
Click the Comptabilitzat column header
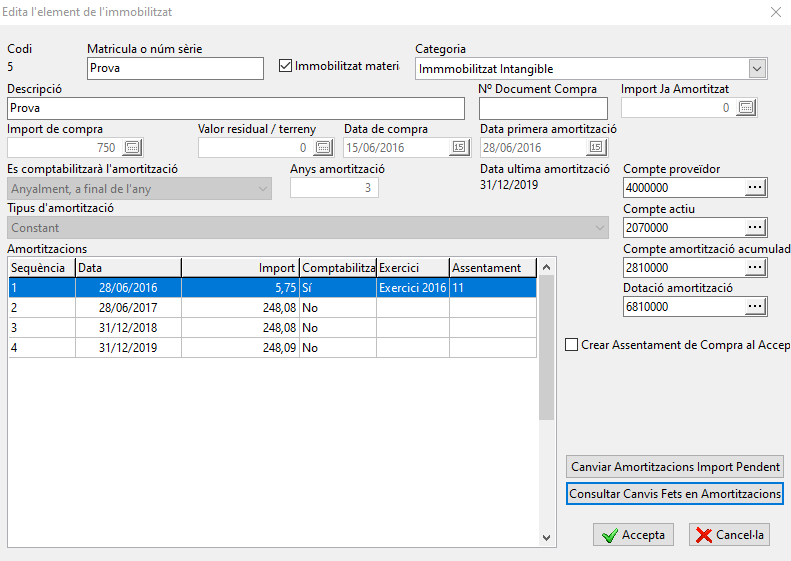338,268
